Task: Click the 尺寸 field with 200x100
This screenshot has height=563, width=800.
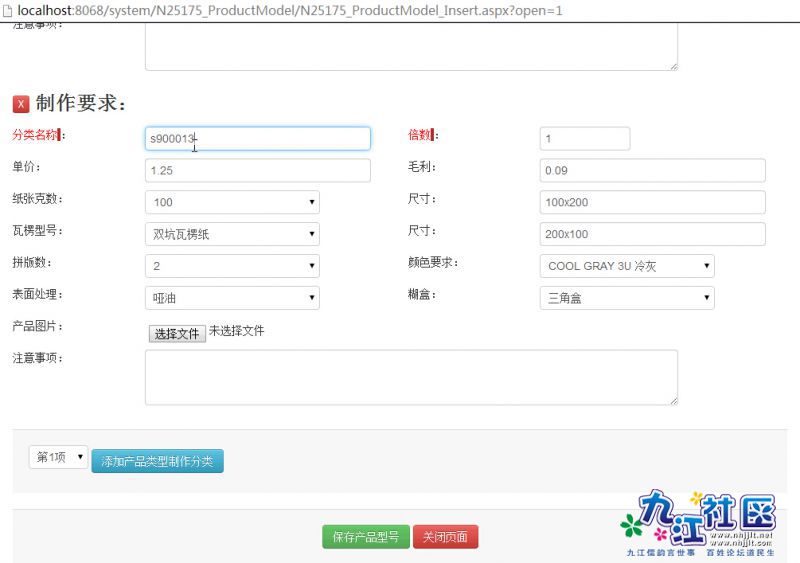Action: pos(652,234)
